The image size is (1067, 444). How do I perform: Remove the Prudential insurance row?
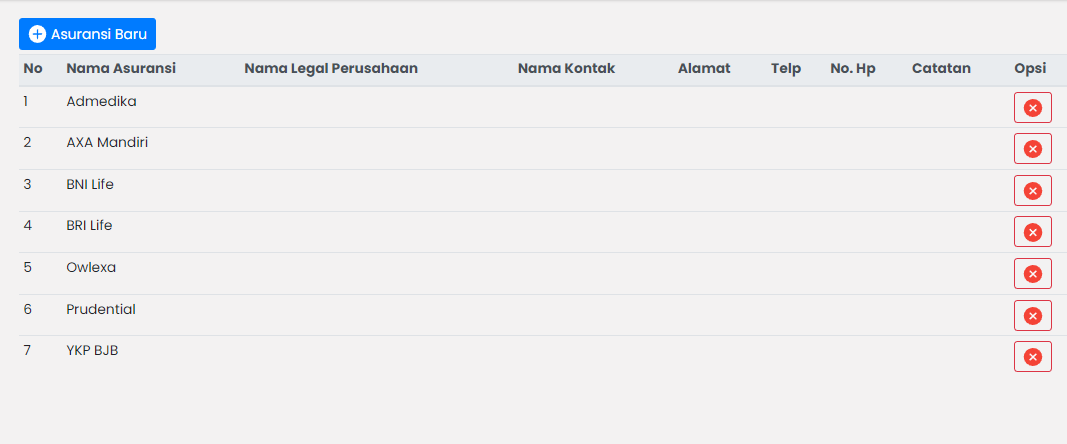coord(1032,315)
